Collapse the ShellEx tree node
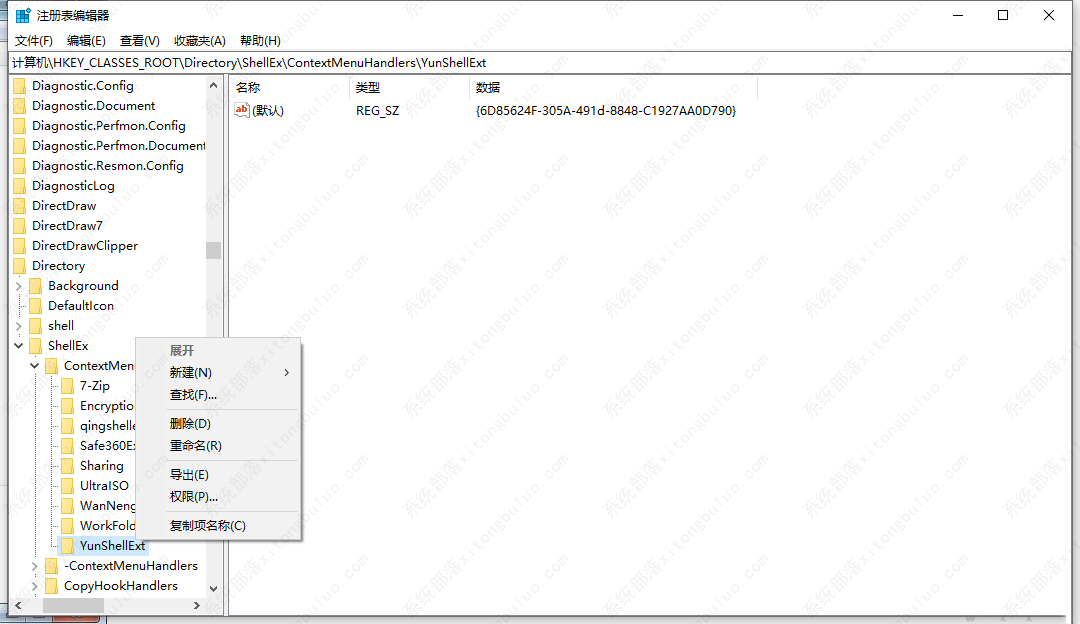Image resolution: width=1080 pixels, height=624 pixels. [19, 346]
